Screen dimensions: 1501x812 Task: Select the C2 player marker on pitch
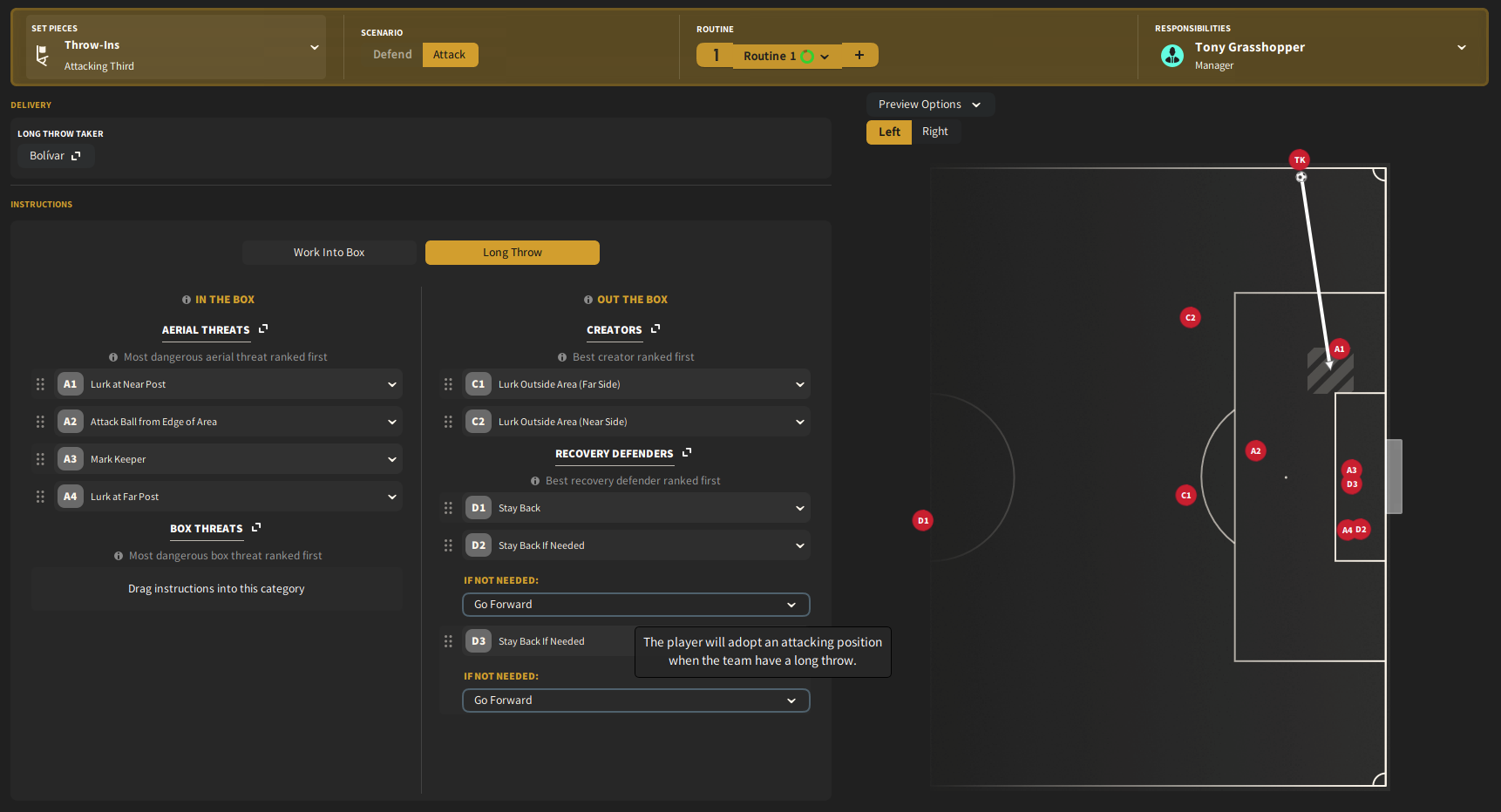pos(1191,317)
